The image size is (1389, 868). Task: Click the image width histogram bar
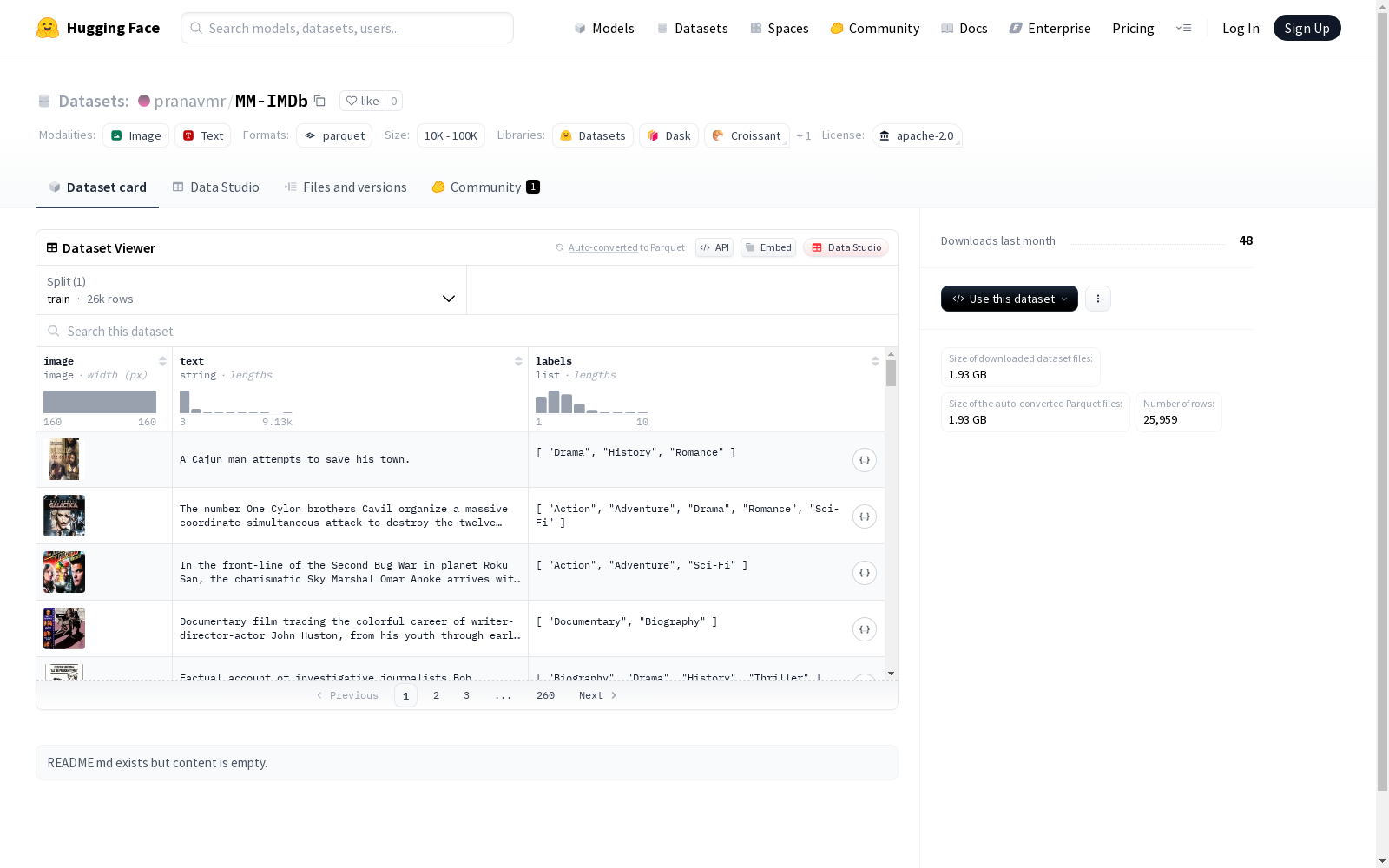[100, 402]
